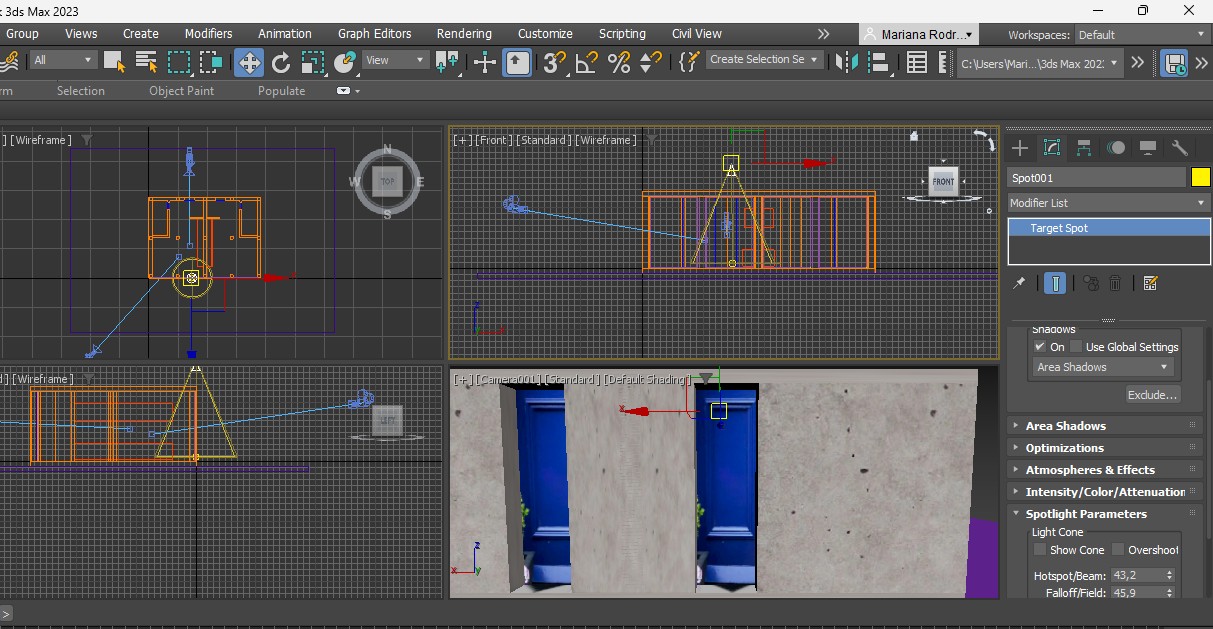Viewport: 1213px width, 629px height.
Task: Click the Exclude... button
Action: point(1152,395)
